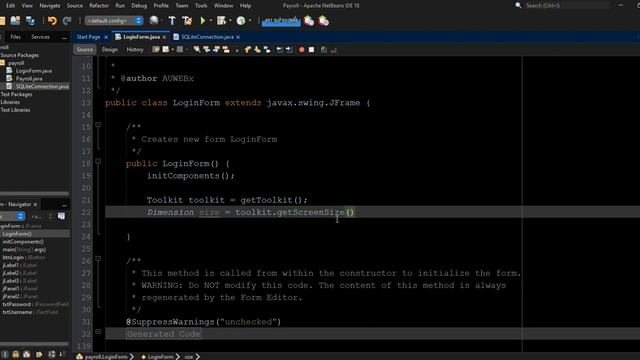This screenshot has height=360, width=640.
Task: Collapse the comment fold at line 26
Action: point(98,259)
